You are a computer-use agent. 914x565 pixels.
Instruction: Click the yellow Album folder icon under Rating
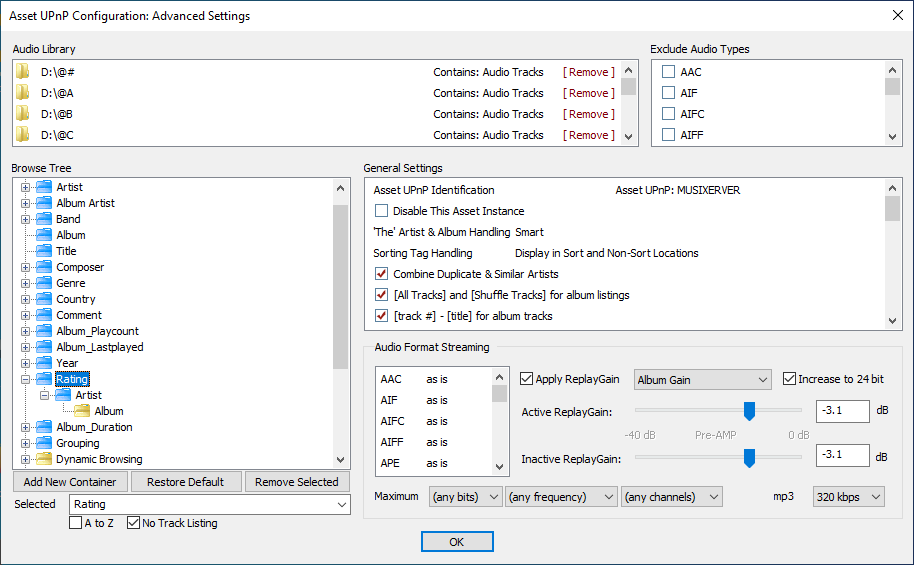82,411
